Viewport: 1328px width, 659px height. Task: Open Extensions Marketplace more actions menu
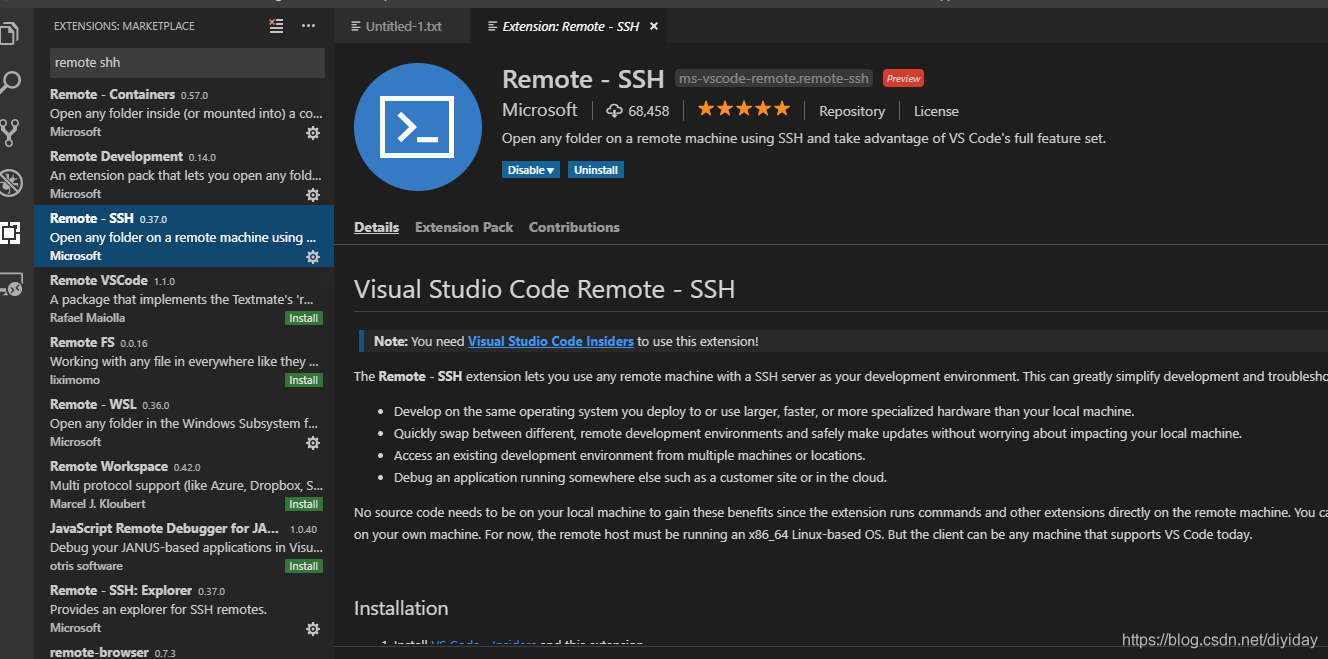[x=308, y=26]
